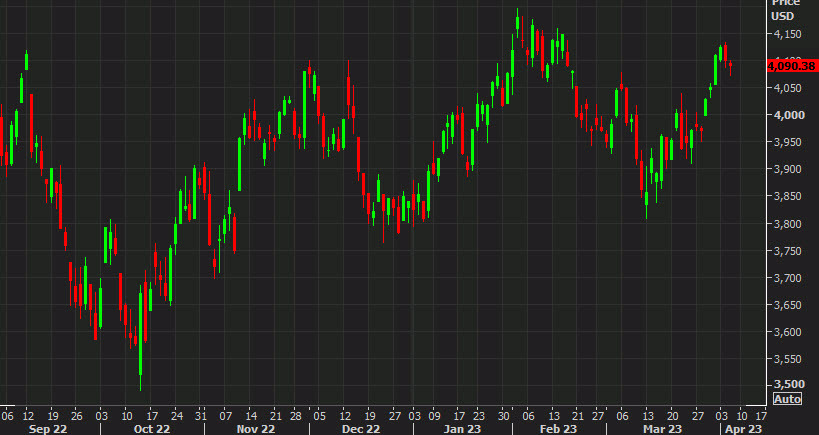Click the 3,500 price axis label
Image resolution: width=819 pixels, height=435 pixels.
(787, 384)
